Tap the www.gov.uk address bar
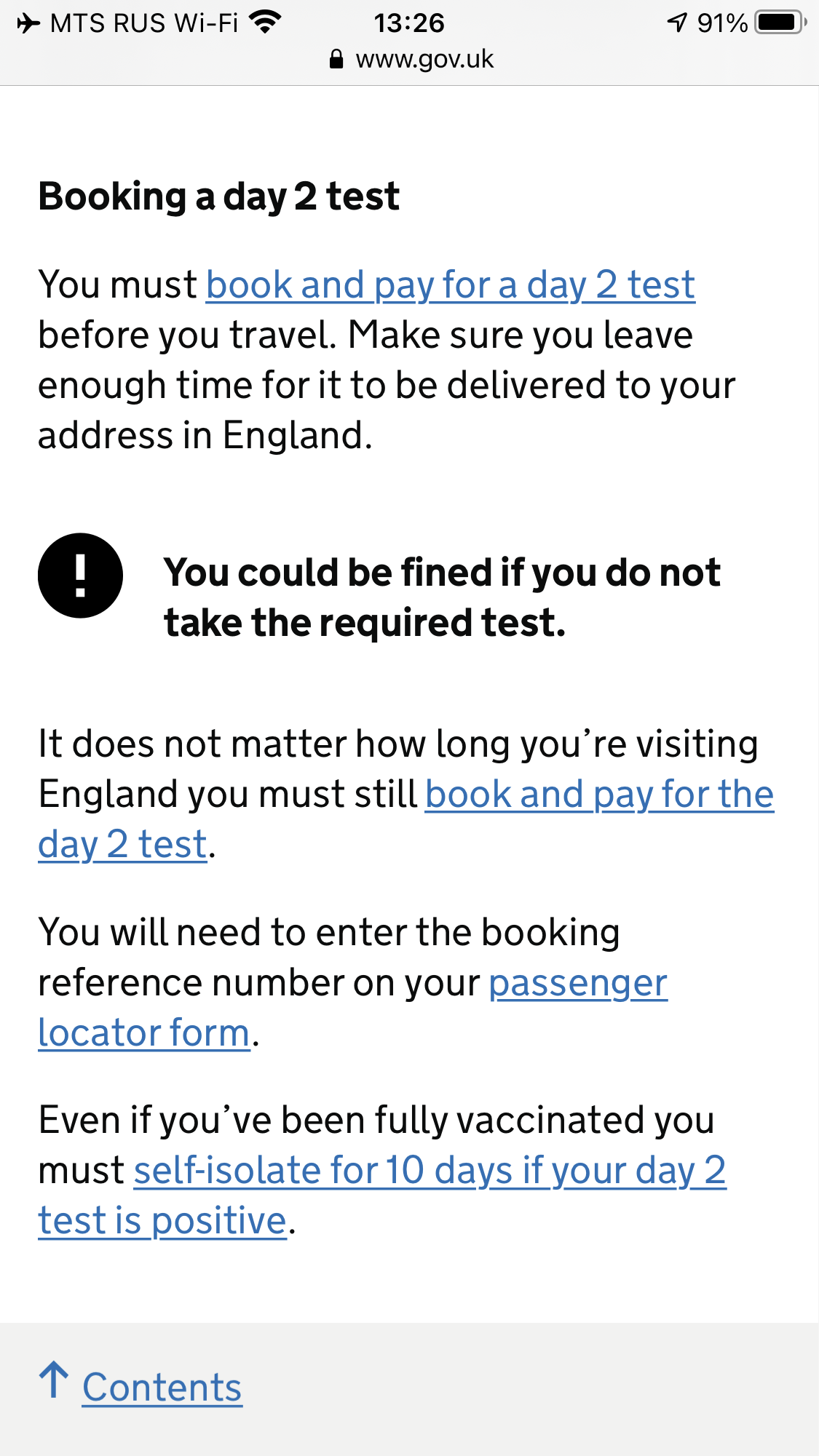 [424, 59]
